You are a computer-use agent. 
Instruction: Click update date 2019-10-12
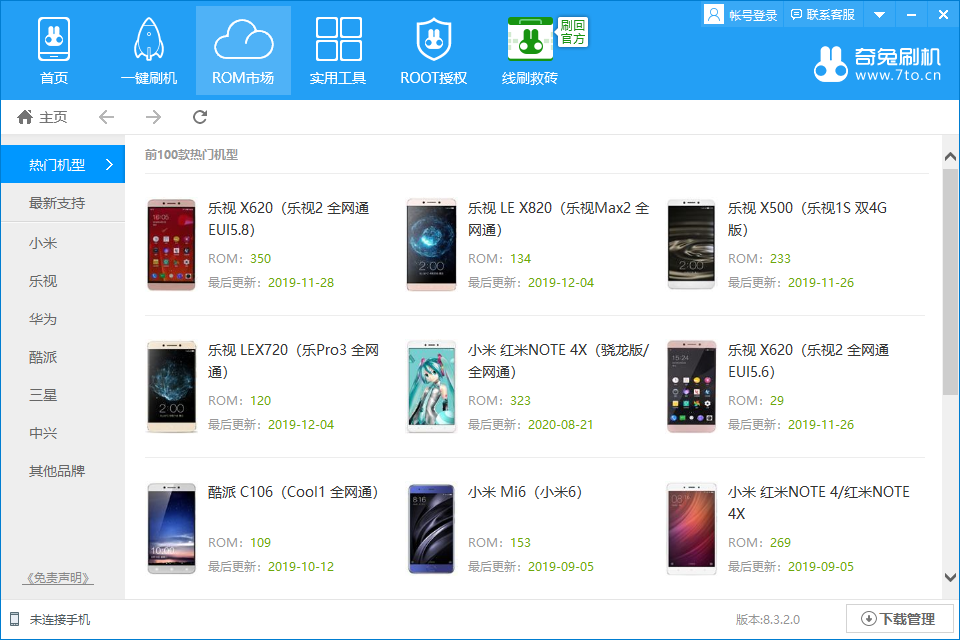tap(301, 567)
